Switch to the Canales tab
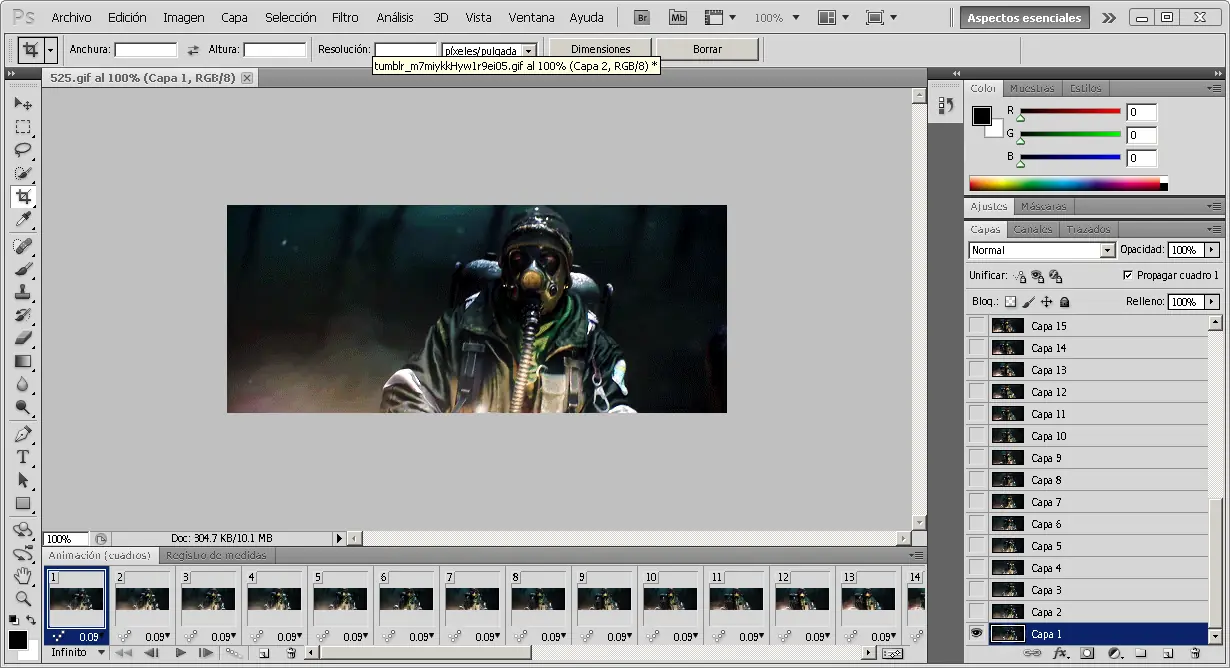The height and width of the screenshot is (668, 1230). pyautogui.click(x=1033, y=229)
